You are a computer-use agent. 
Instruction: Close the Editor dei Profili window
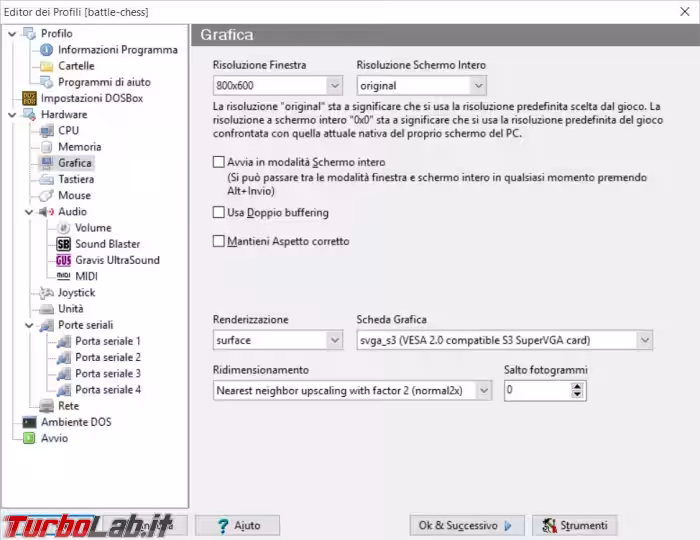[x=685, y=12]
